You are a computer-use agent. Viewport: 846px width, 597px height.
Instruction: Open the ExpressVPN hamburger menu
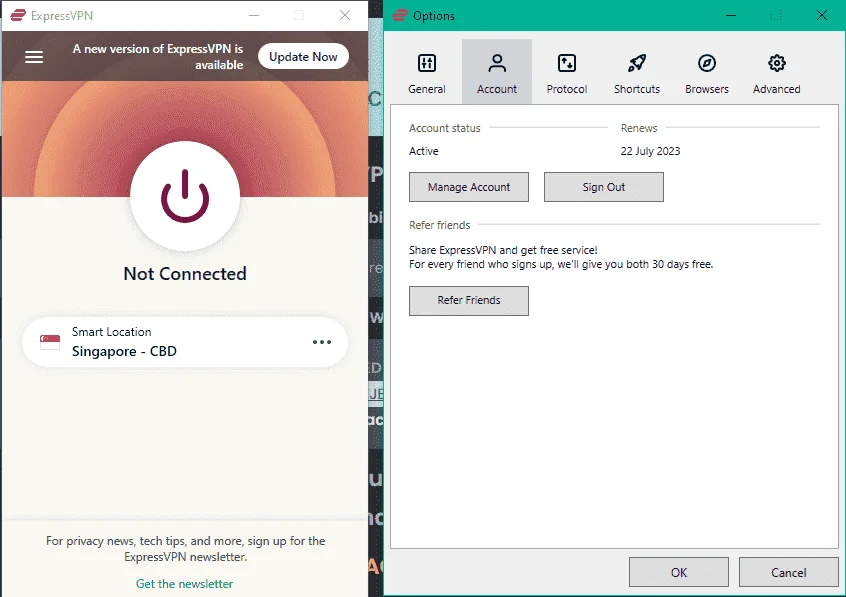pos(34,57)
